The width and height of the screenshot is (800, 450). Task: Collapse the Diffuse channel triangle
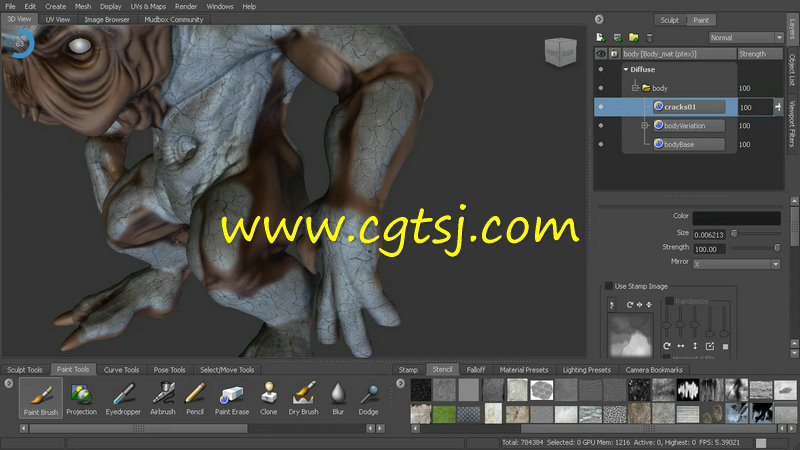pyautogui.click(x=626, y=69)
